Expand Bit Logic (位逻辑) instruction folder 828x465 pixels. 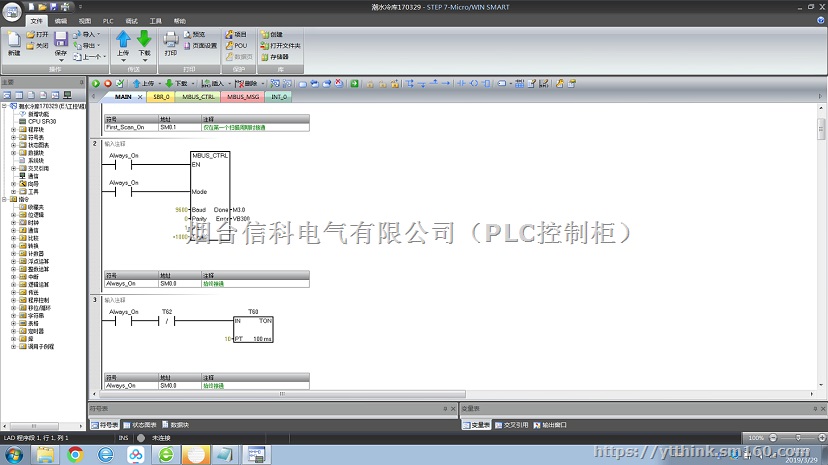pos(13,215)
